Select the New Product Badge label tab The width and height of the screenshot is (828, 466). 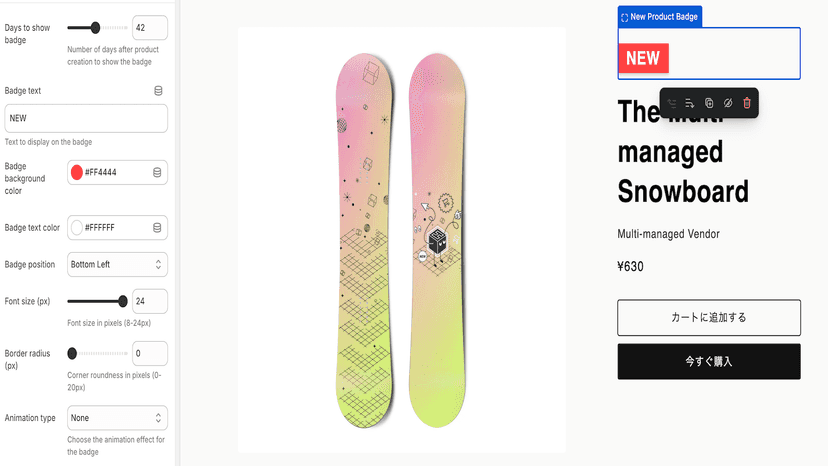(x=660, y=17)
